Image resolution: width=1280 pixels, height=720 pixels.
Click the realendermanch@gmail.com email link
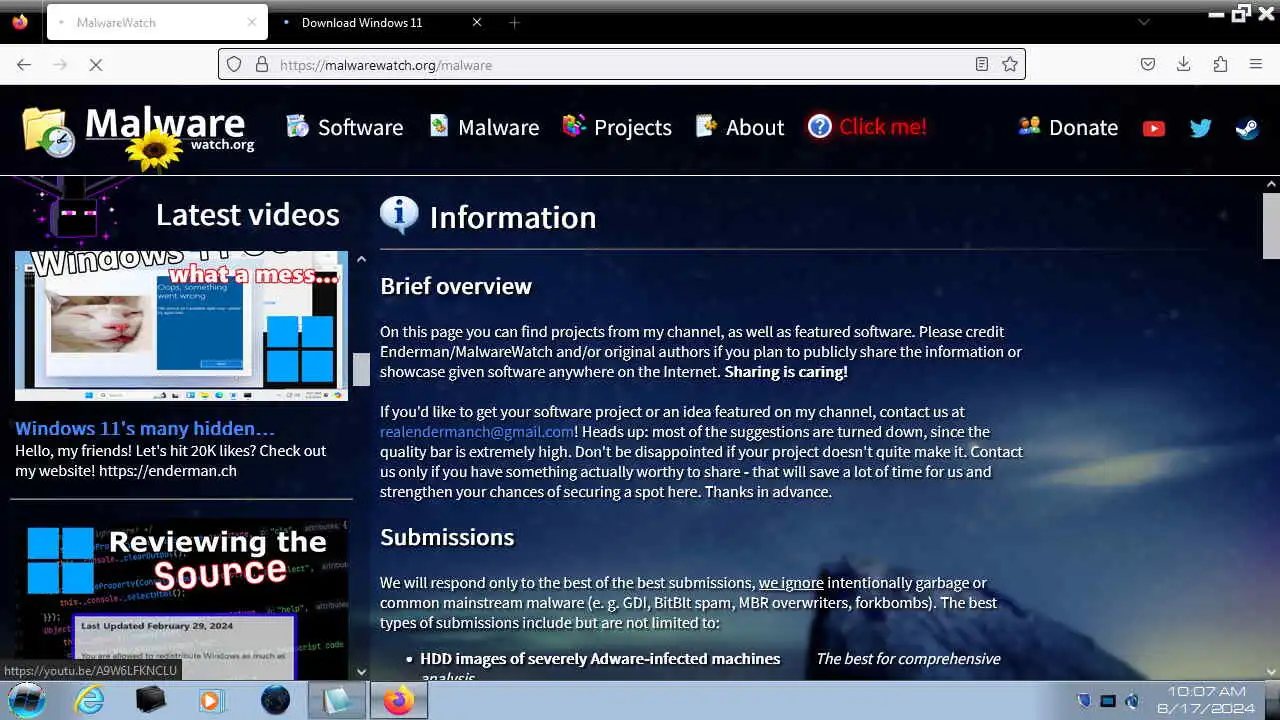tap(476, 432)
